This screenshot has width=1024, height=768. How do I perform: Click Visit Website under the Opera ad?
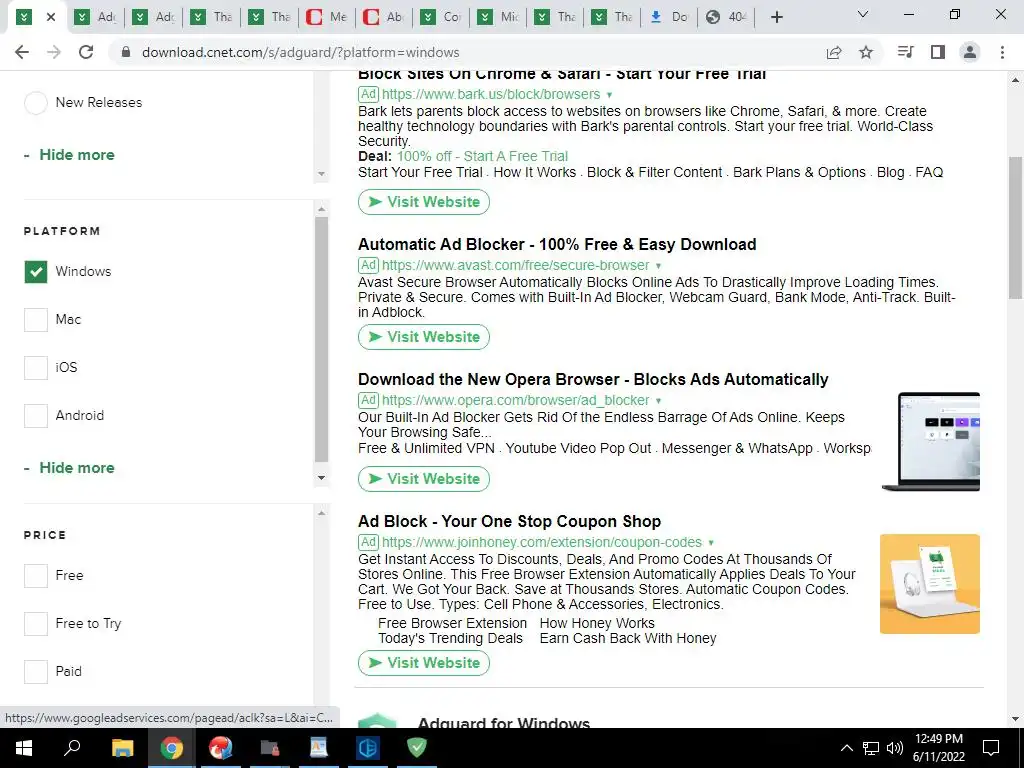click(424, 479)
